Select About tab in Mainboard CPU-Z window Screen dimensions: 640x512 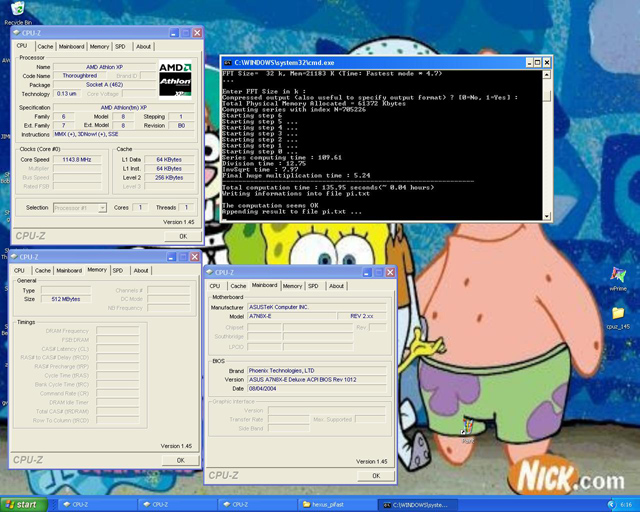coord(336,286)
